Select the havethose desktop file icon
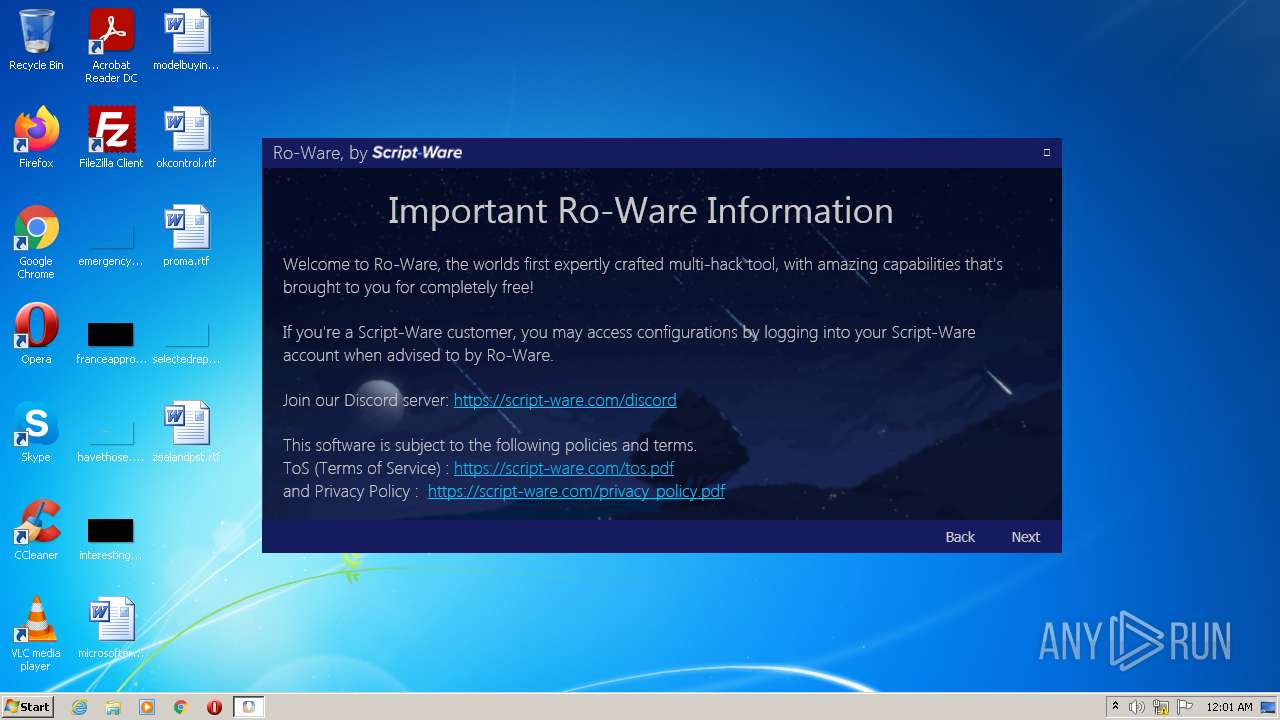This screenshot has height=720, width=1280. (x=111, y=442)
